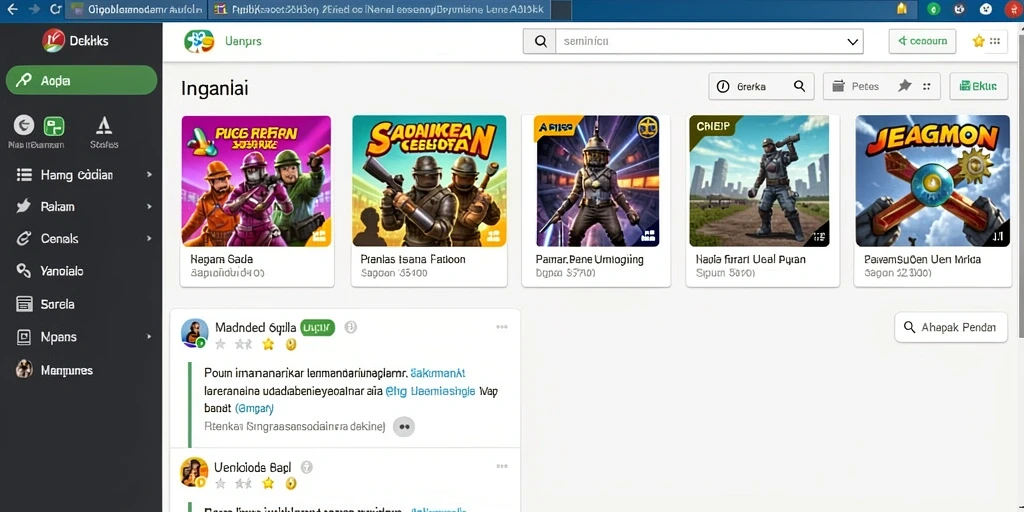The image size is (1024, 512).
Task: Expand review with the gray dots button
Action: point(404,426)
